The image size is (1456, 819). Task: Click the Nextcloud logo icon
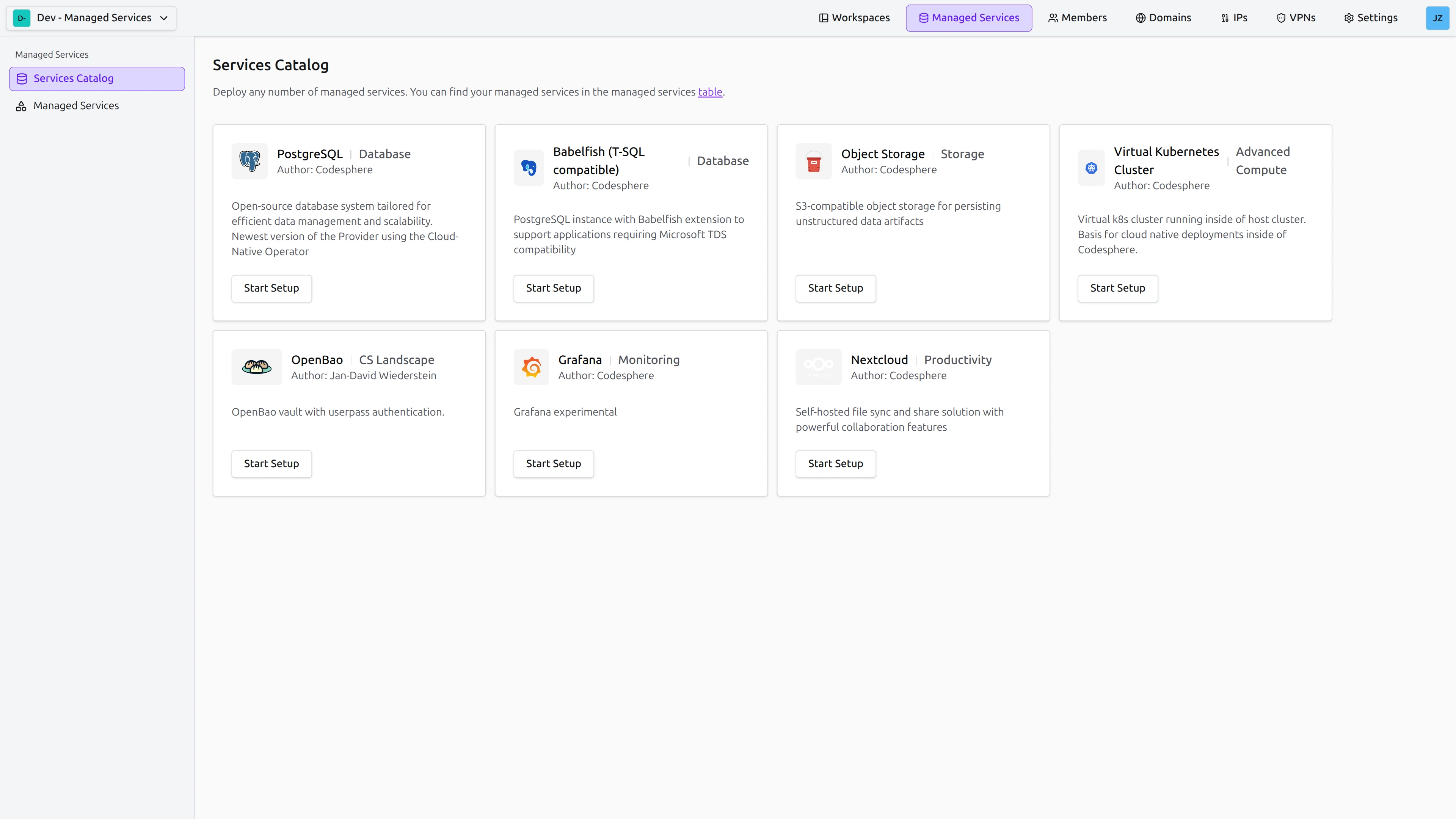[819, 366]
